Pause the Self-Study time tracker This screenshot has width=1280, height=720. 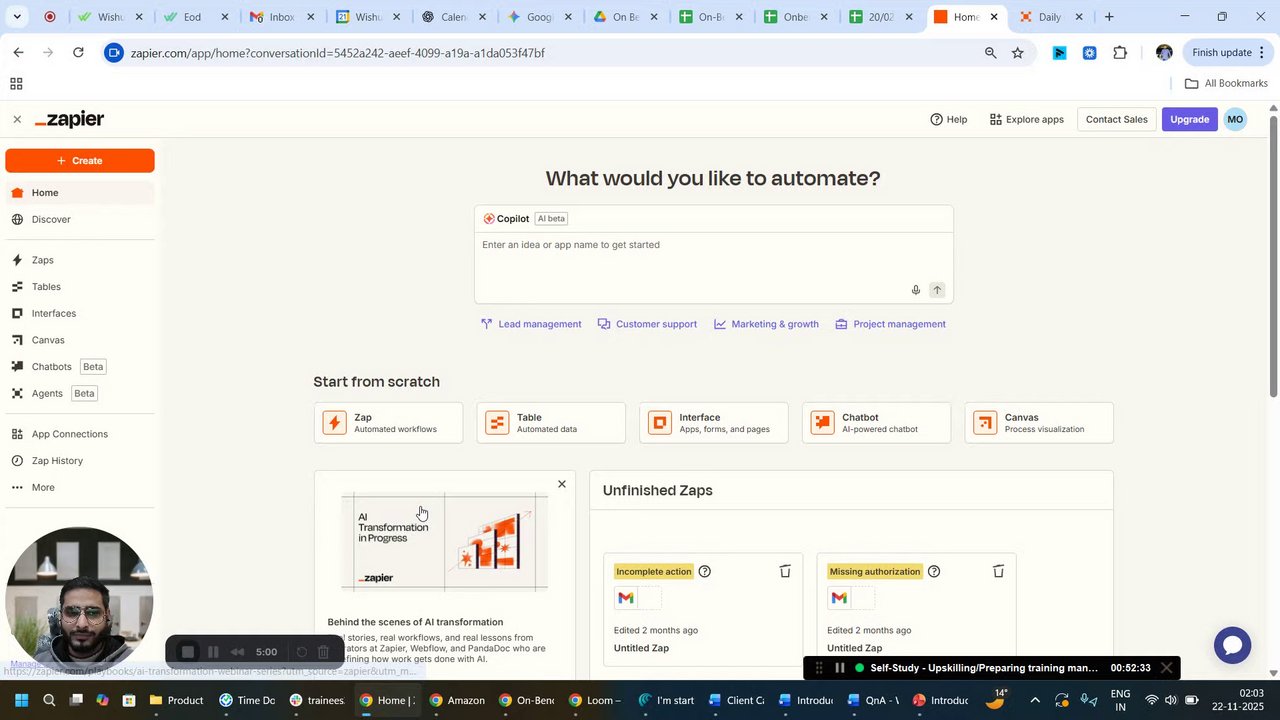(x=840, y=668)
